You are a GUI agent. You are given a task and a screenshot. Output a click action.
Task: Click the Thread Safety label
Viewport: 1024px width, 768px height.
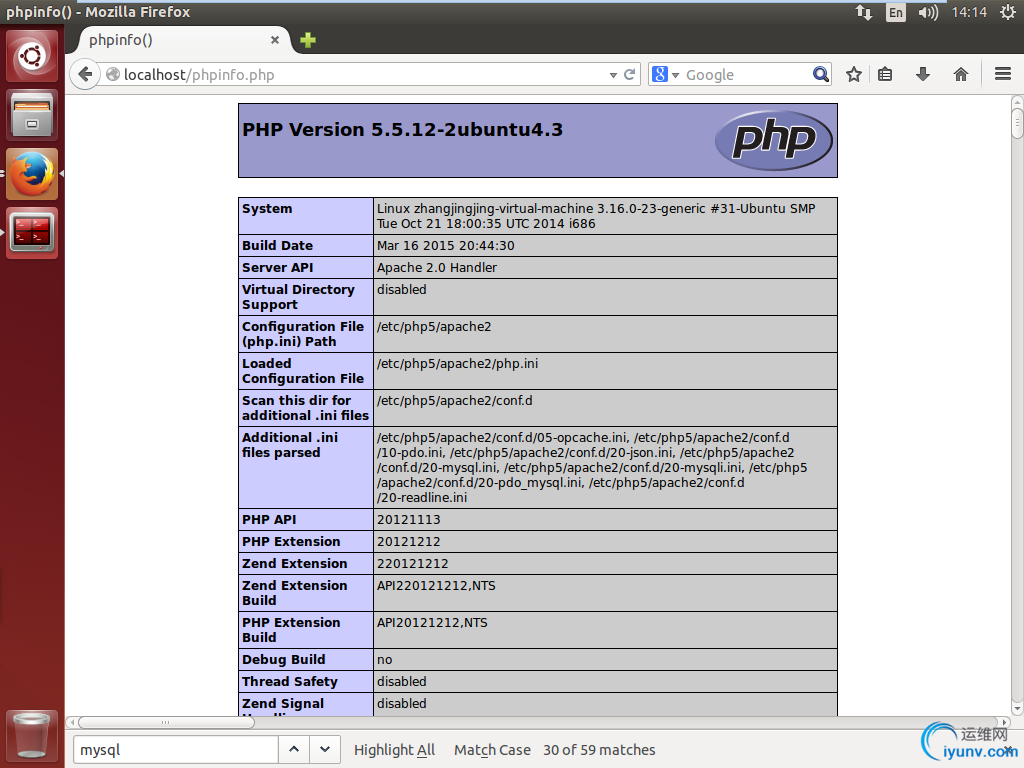[289, 682]
